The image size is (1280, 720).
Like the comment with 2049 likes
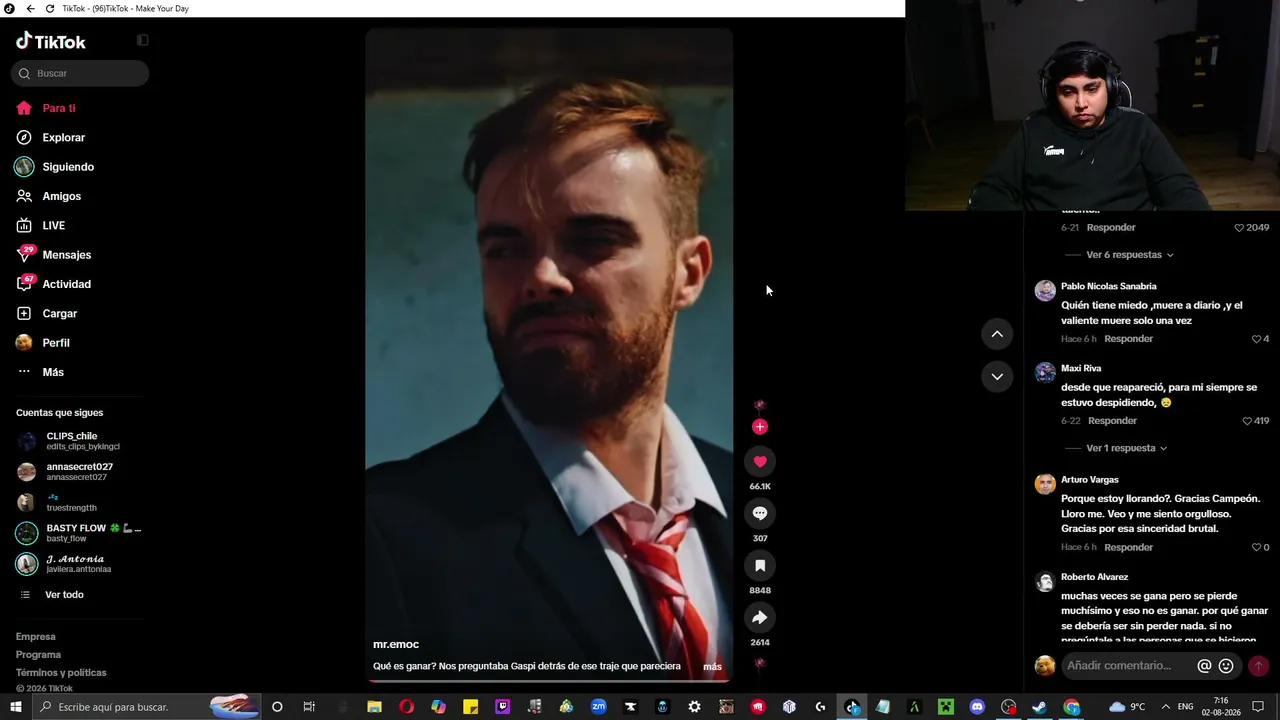(x=1239, y=228)
